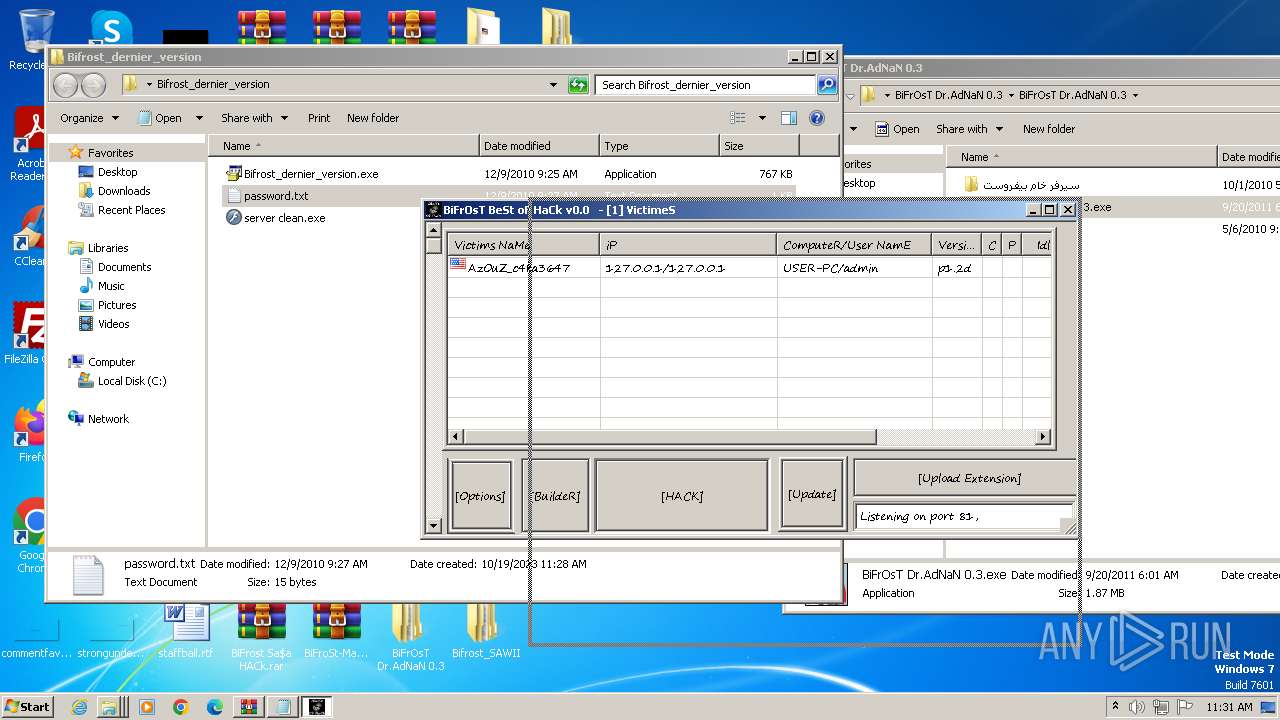Click New folder in front Explorer toolbar
Screen dimensions: 1280x720
(372, 118)
